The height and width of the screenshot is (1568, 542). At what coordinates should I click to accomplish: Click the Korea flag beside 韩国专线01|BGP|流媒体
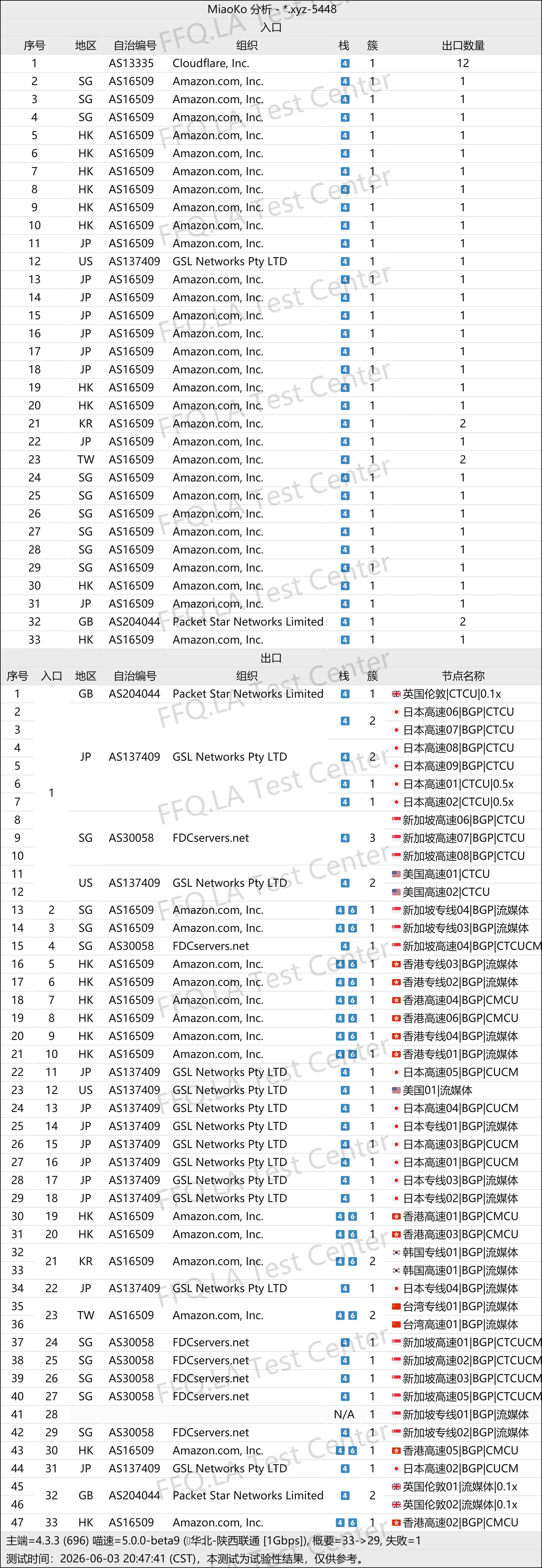point(396,1253)
